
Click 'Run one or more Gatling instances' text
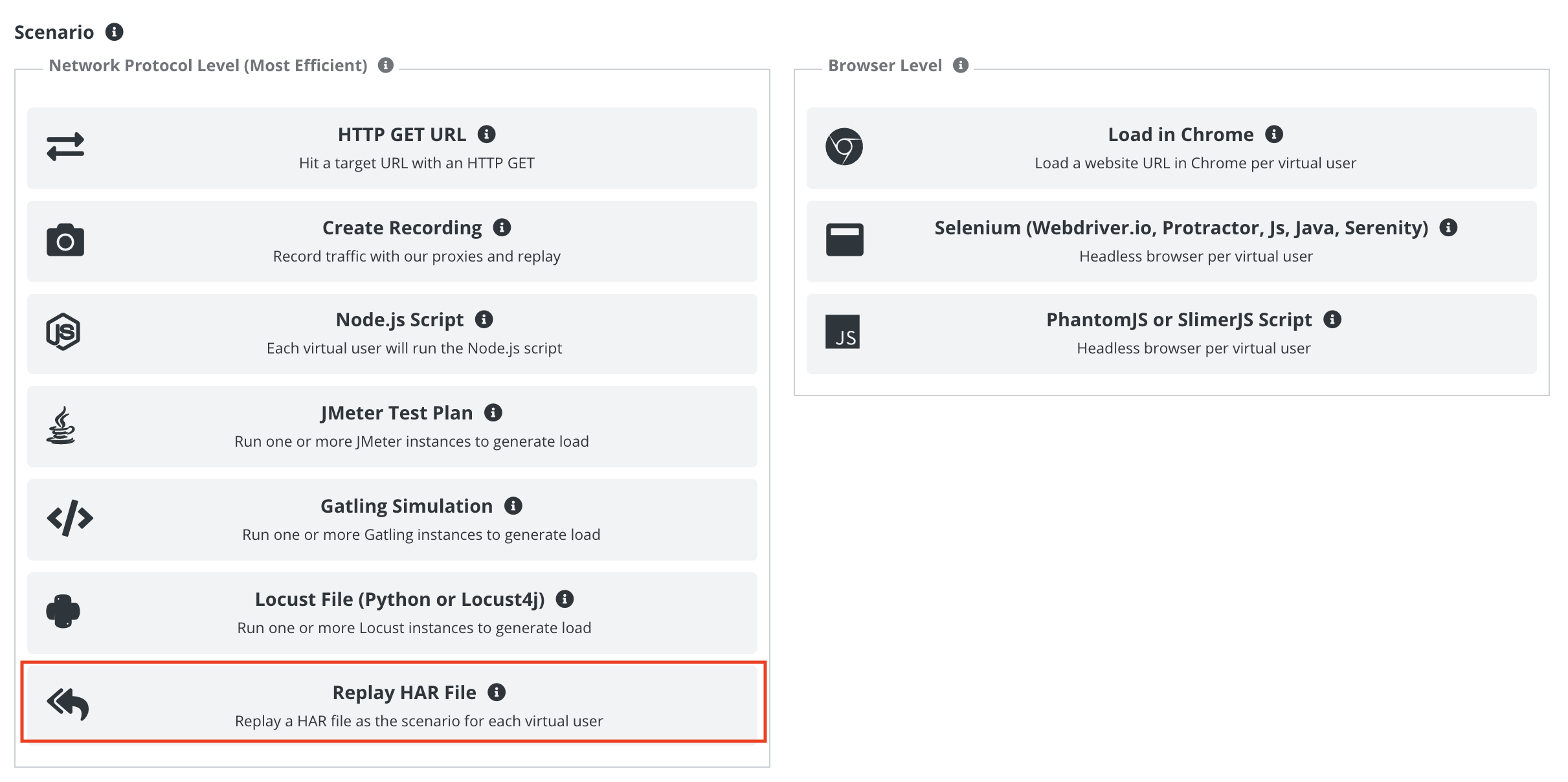(421, 535)
